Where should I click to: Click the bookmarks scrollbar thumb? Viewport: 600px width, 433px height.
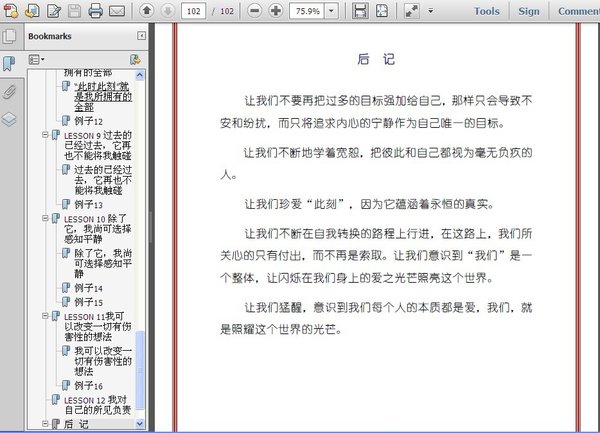pos(140,370)
